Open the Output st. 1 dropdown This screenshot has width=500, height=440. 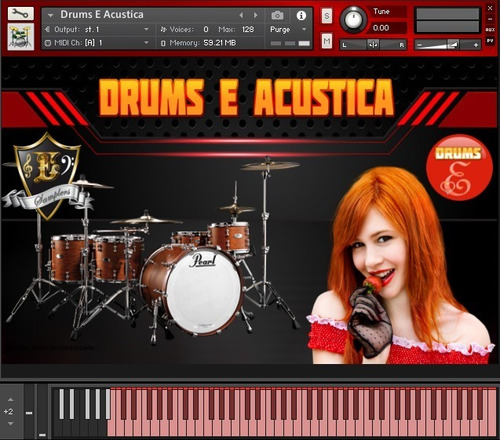[x=97, y=29]
